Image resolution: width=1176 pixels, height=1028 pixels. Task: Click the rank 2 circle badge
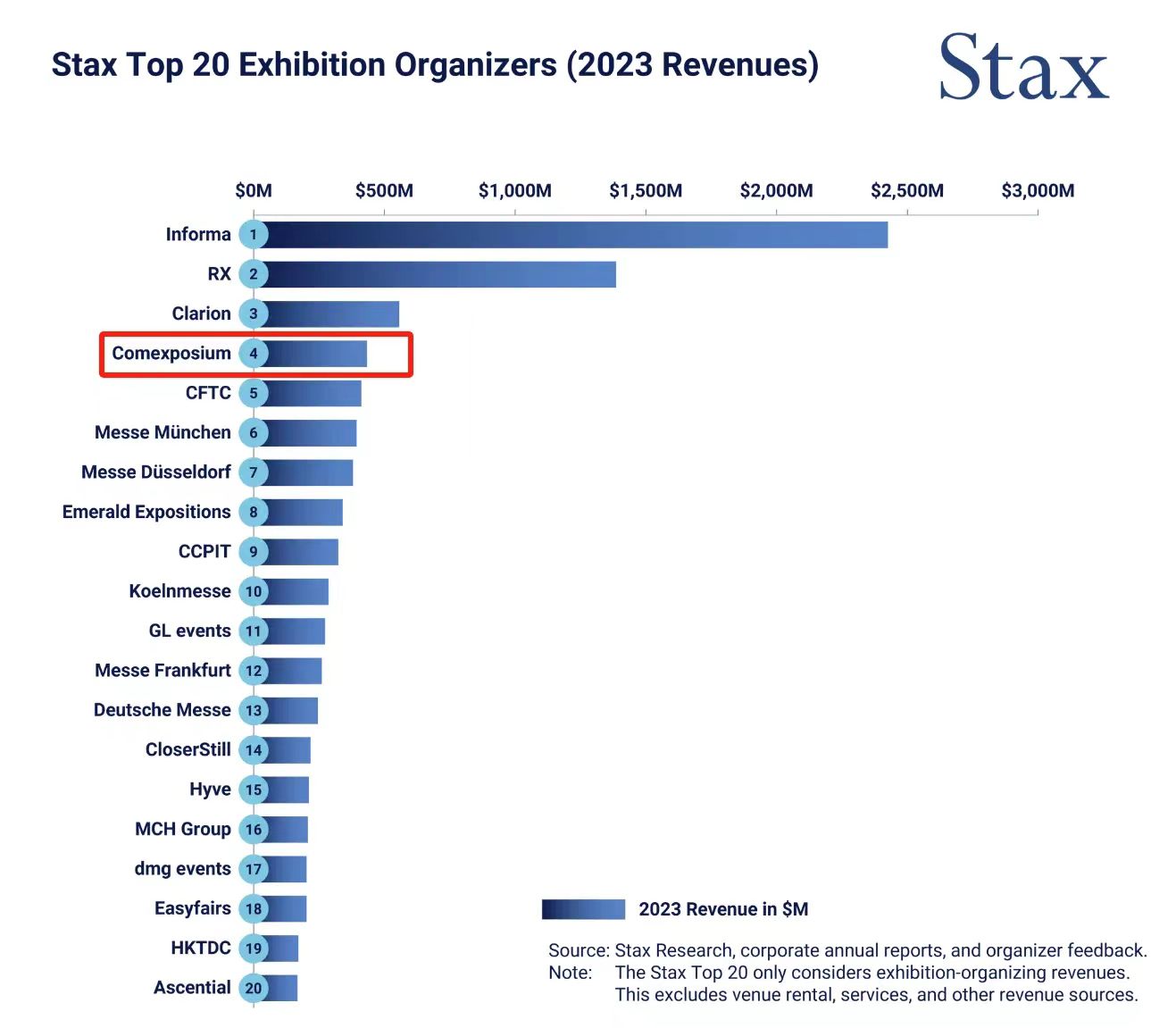[254, 274]
